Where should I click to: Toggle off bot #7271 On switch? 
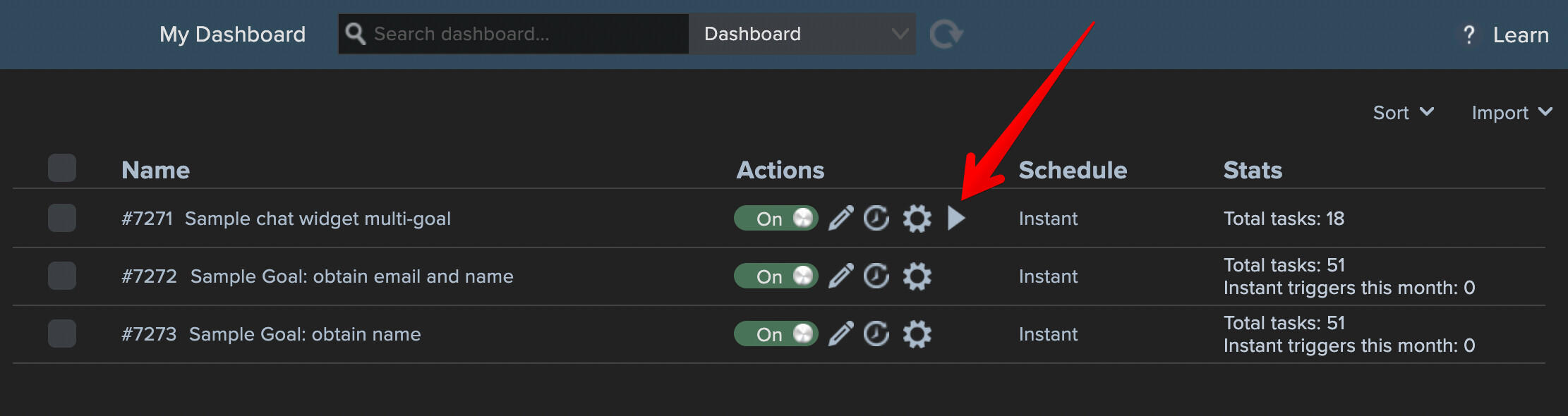click(x=776, y=219)
